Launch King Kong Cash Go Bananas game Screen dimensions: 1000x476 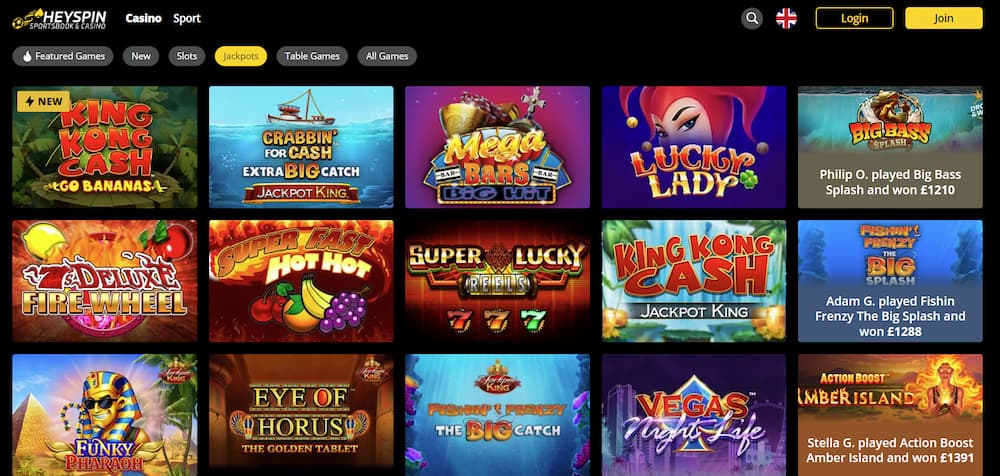tap(105, 147)
